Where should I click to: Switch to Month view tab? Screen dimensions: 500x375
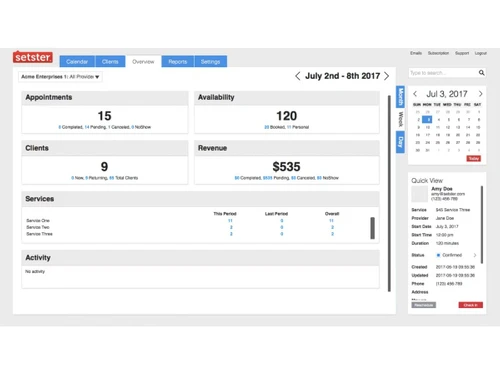400,97
